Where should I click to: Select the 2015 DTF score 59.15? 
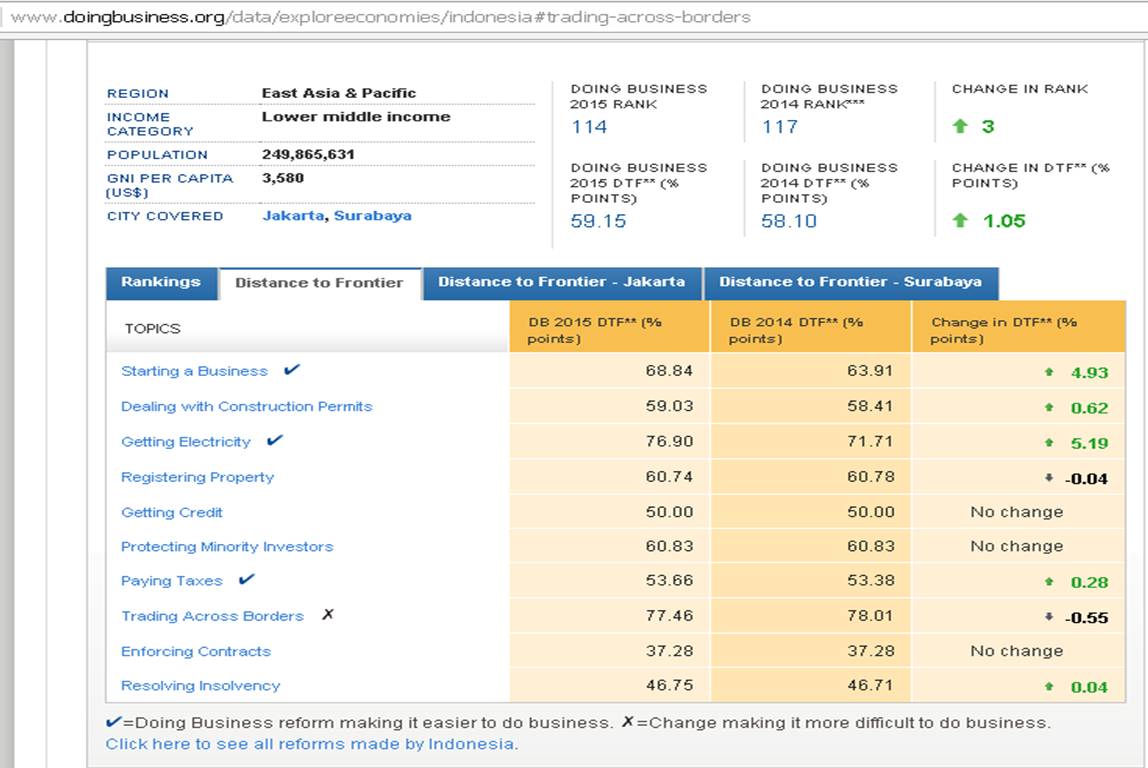coord(598,221)
